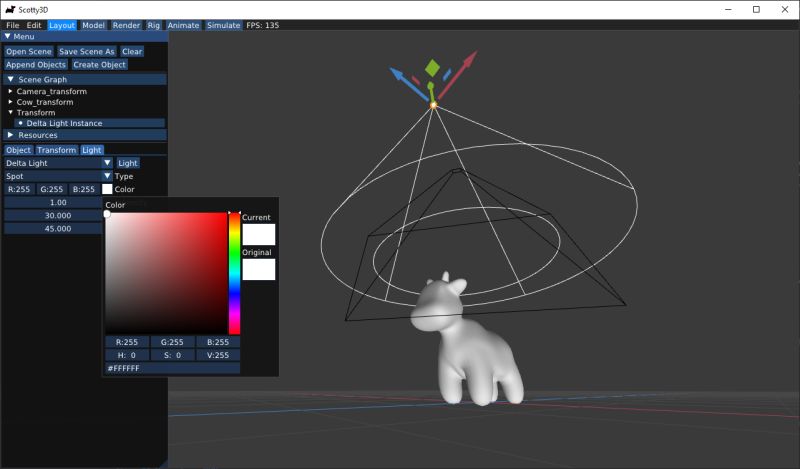The image size is (800, 469).
Task: Open the Delta Light dropdown
Action: [58, 163]
